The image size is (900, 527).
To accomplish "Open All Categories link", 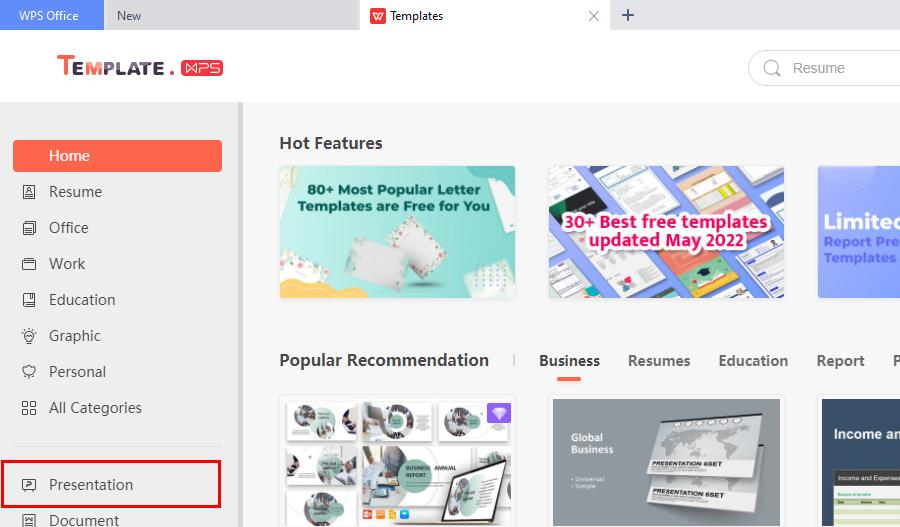I will (95, 408).
